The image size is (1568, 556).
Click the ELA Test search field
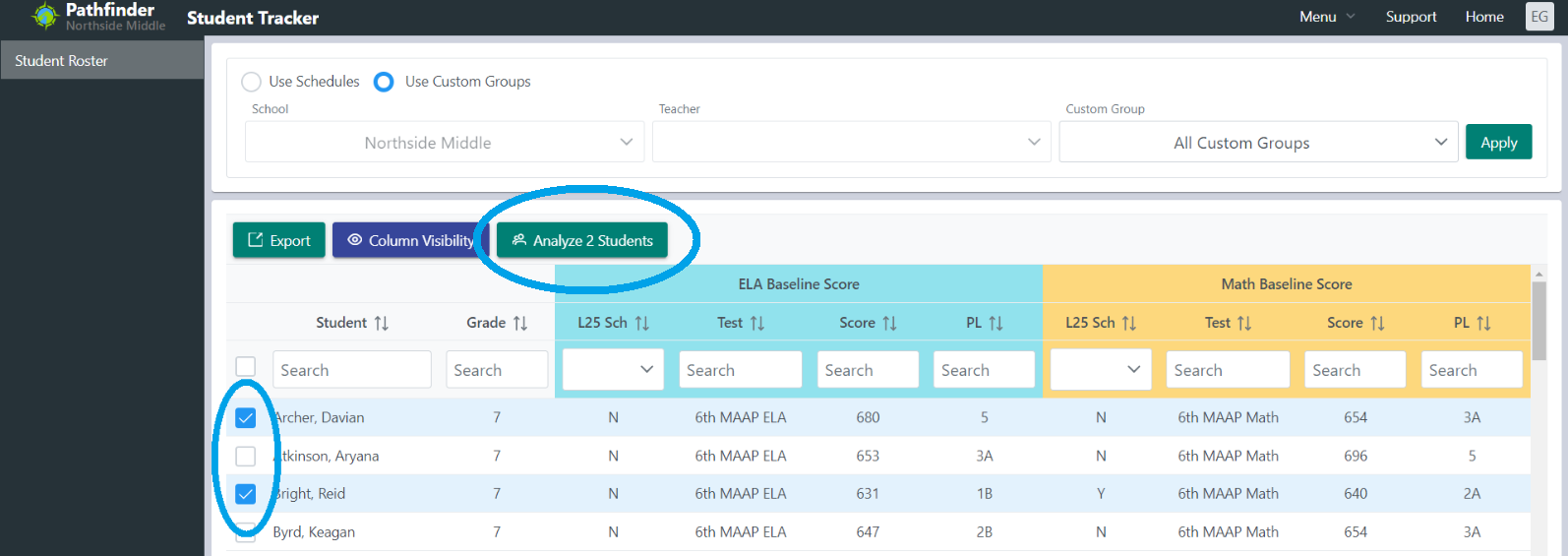click(x=741, y=370)
